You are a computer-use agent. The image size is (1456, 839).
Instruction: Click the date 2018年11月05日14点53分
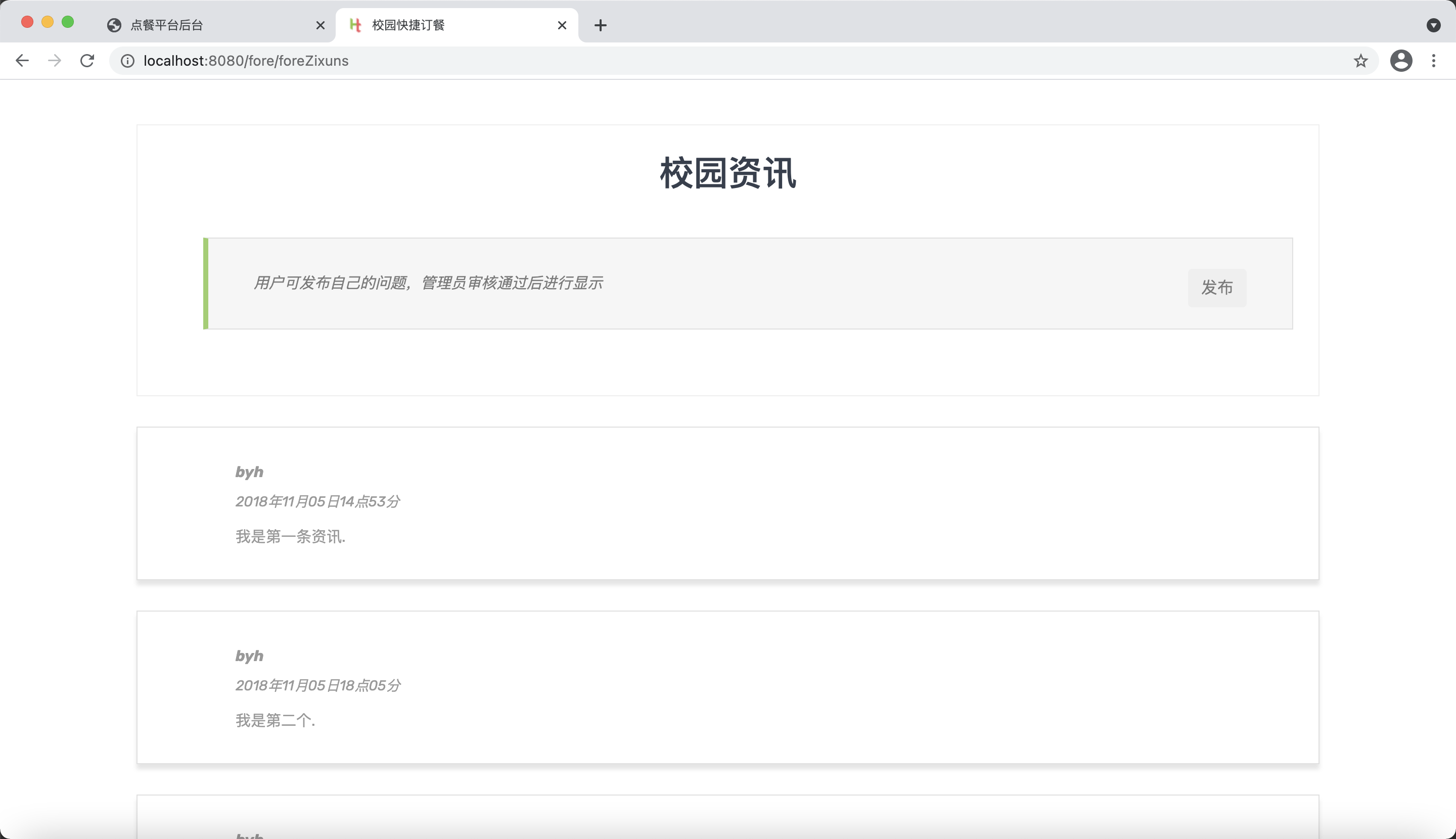[317, 501]
